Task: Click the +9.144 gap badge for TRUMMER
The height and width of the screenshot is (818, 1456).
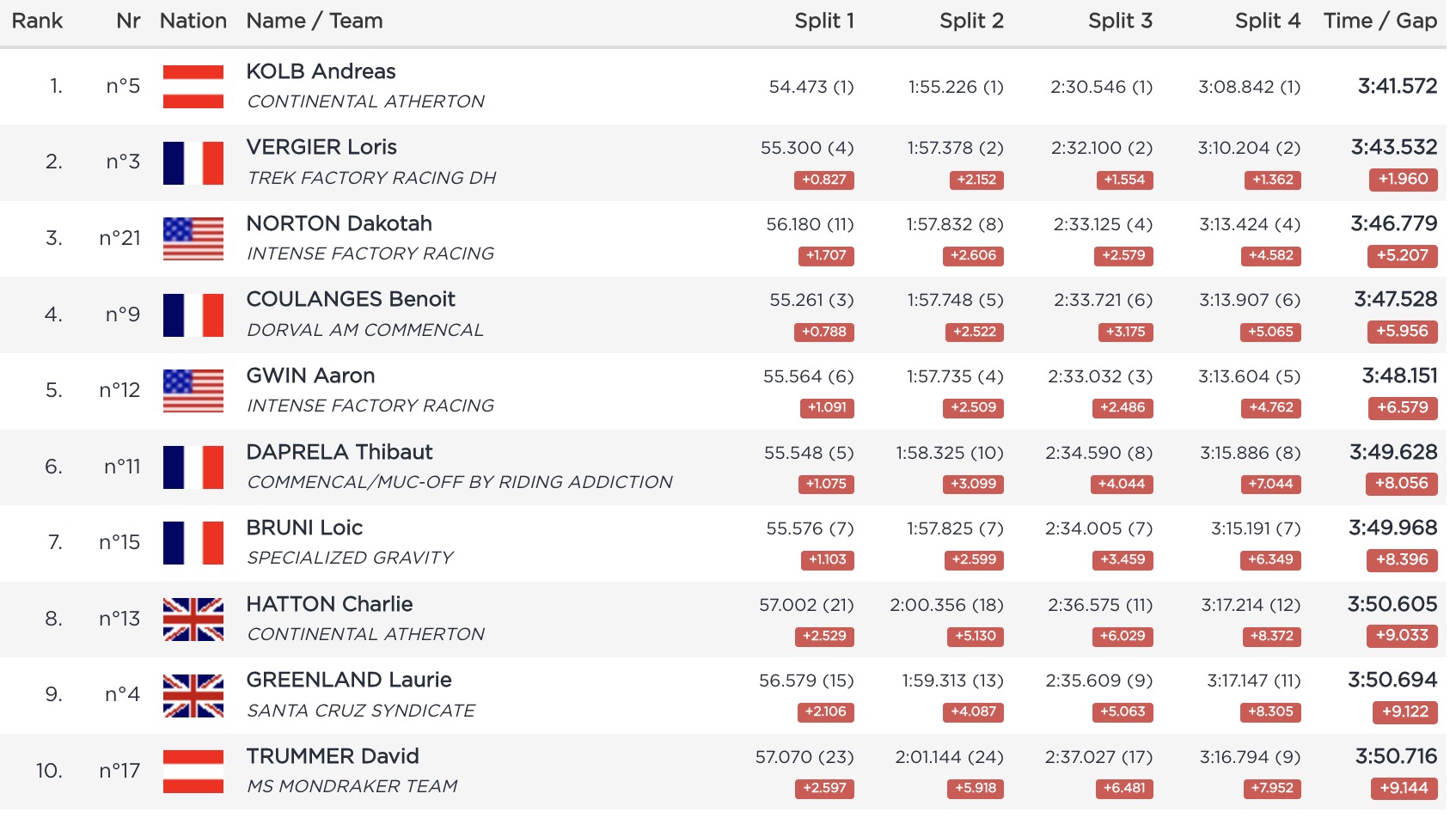Action: click(1403, 788)
